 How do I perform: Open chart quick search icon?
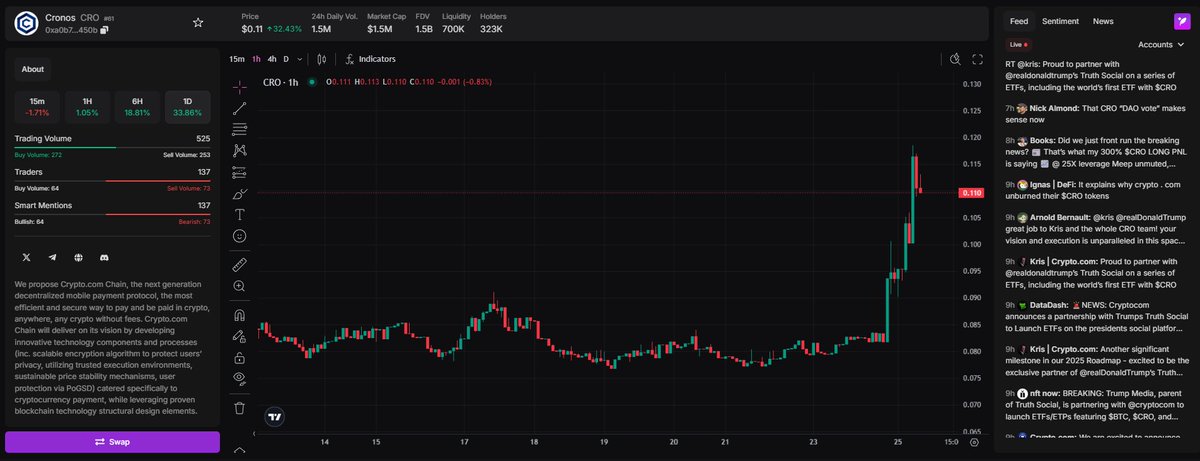[955, 59]
